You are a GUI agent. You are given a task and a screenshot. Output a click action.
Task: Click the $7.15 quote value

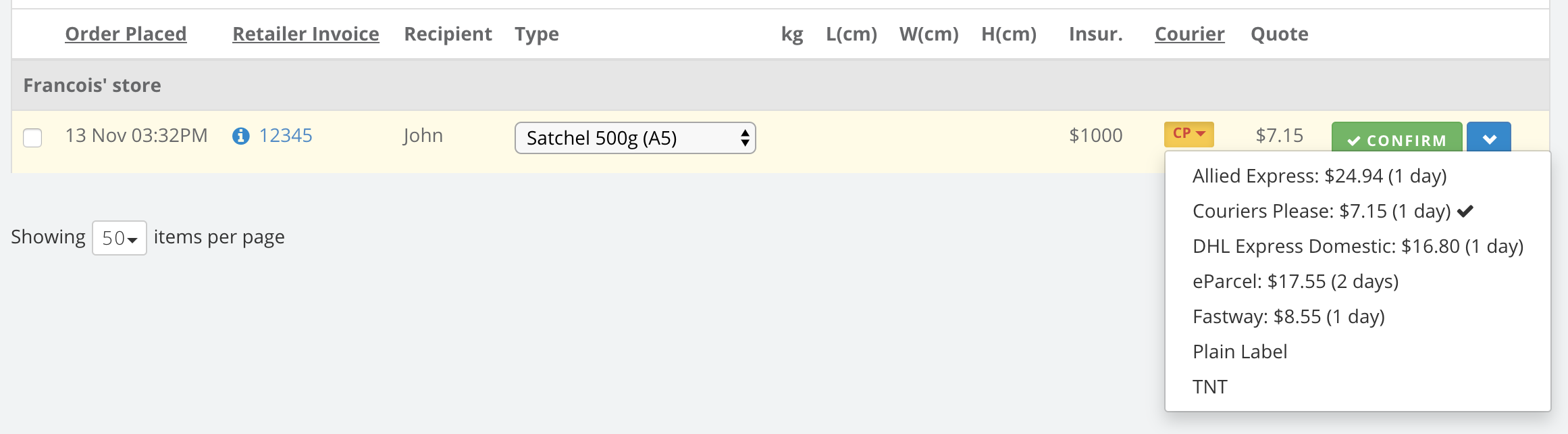(1279, 135)
